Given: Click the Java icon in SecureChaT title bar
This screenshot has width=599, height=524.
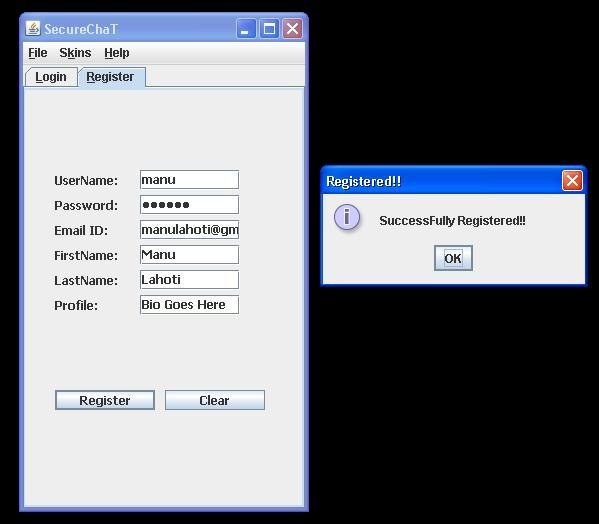Looking at the screenshot, I should [33, 28].
